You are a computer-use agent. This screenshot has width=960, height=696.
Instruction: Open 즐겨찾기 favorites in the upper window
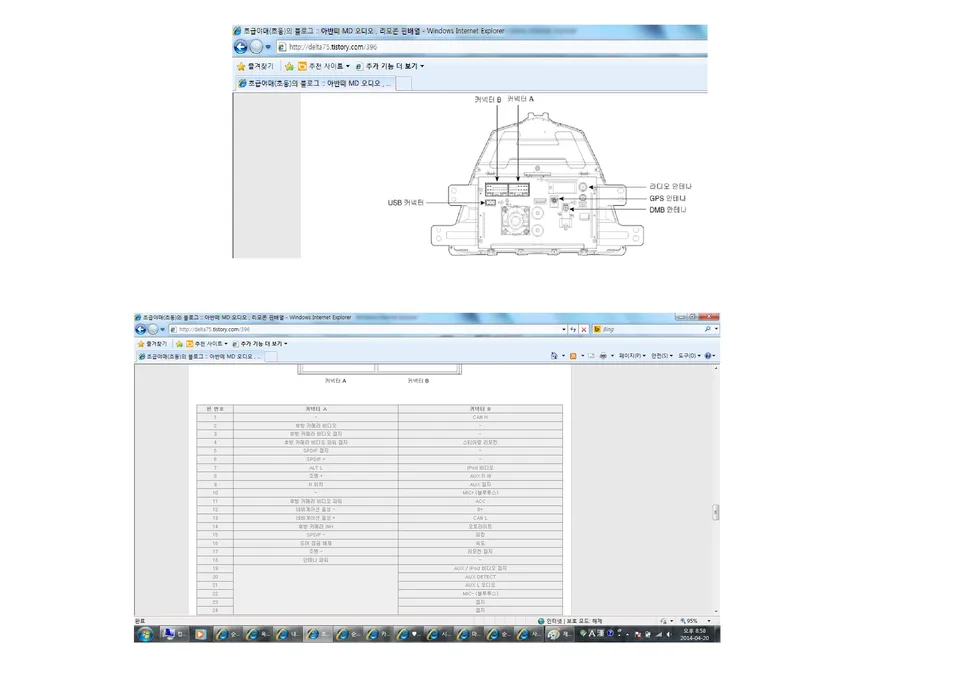(x=255, y=66)
